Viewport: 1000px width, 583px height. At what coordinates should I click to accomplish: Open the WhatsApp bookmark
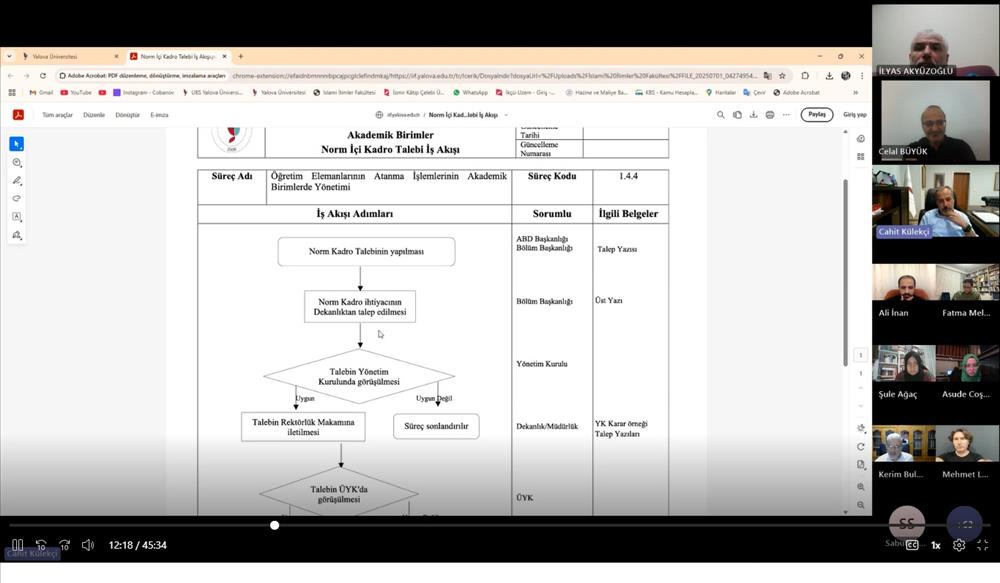(x=470, y=92)
